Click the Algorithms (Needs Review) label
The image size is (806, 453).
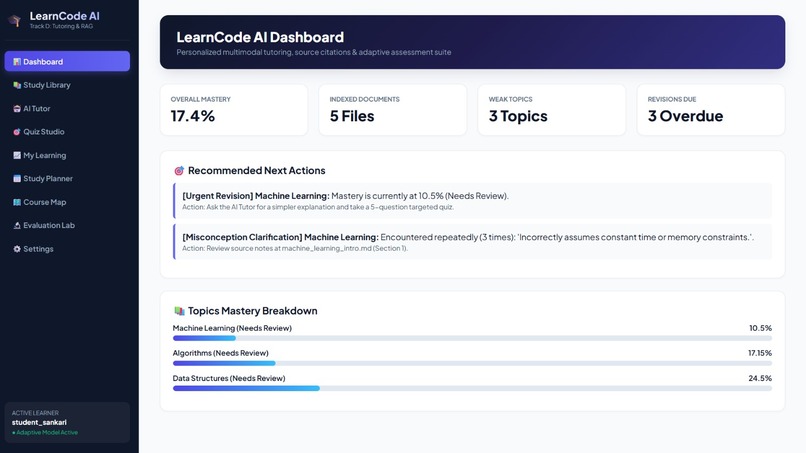click(x=221, y=353)
